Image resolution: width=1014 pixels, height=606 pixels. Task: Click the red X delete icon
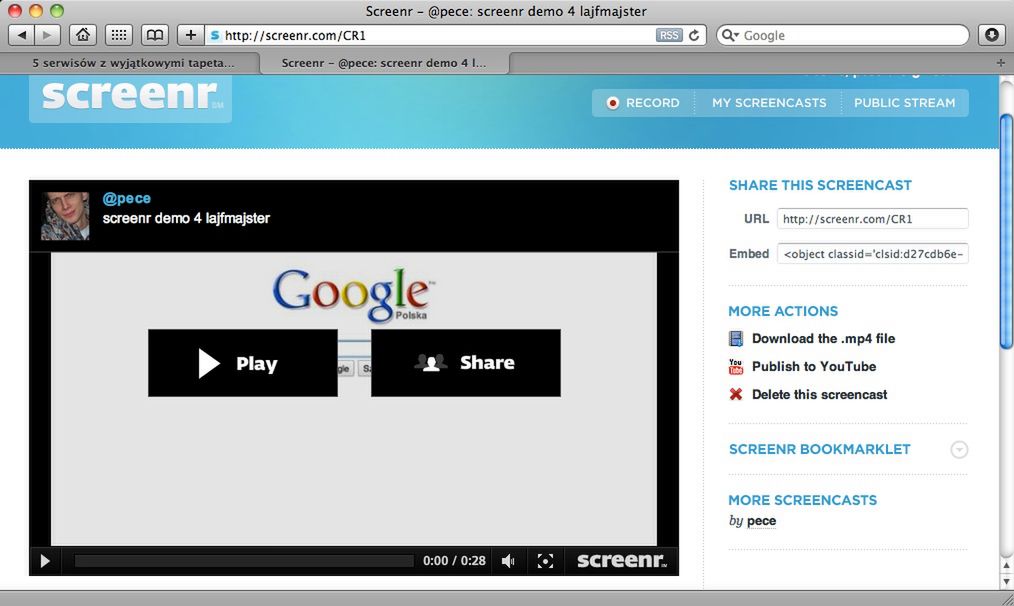click(x=736, y=395)
